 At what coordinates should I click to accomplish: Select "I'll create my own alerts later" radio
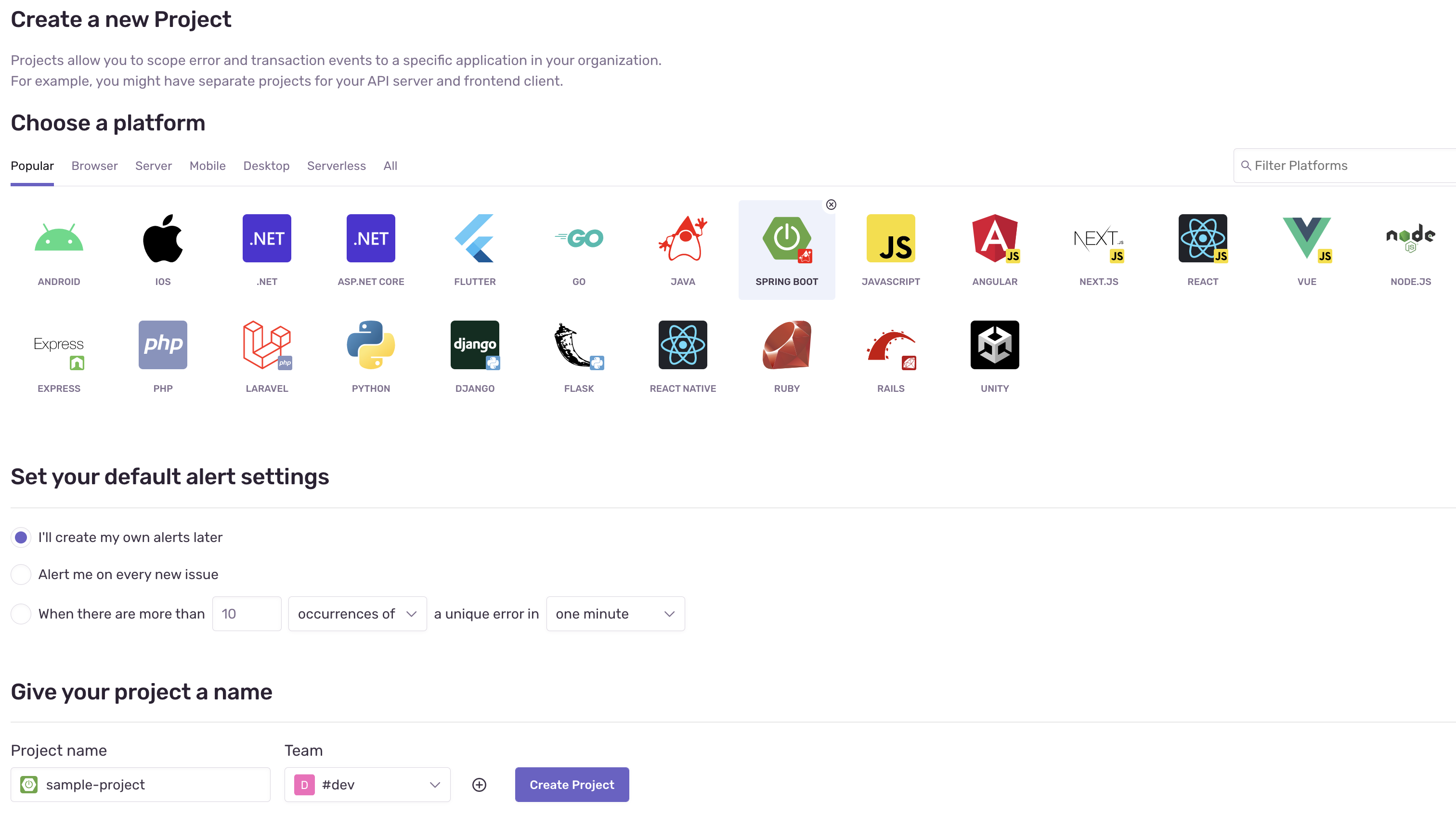click(x=21, y=537)
